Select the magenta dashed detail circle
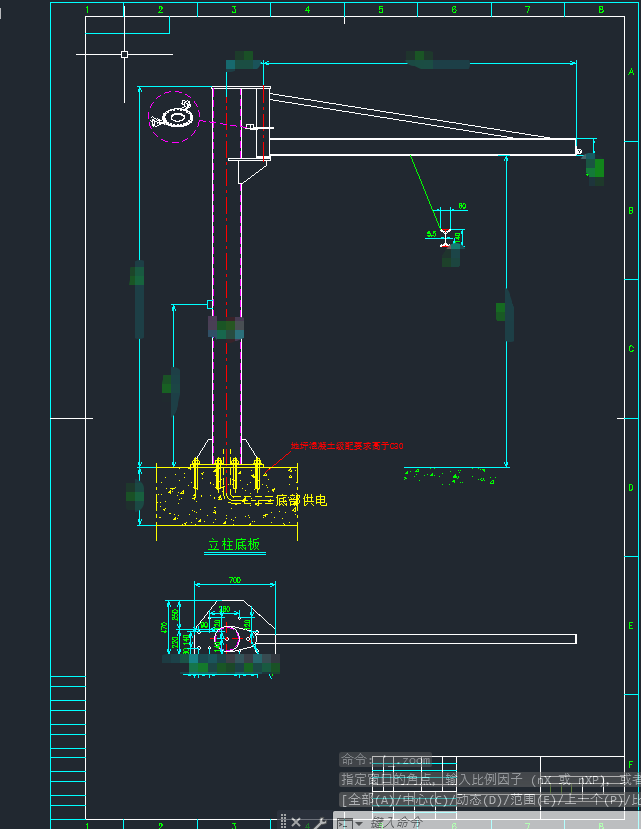The width and height of the screenshot is (641, 829). click(174, 117)
